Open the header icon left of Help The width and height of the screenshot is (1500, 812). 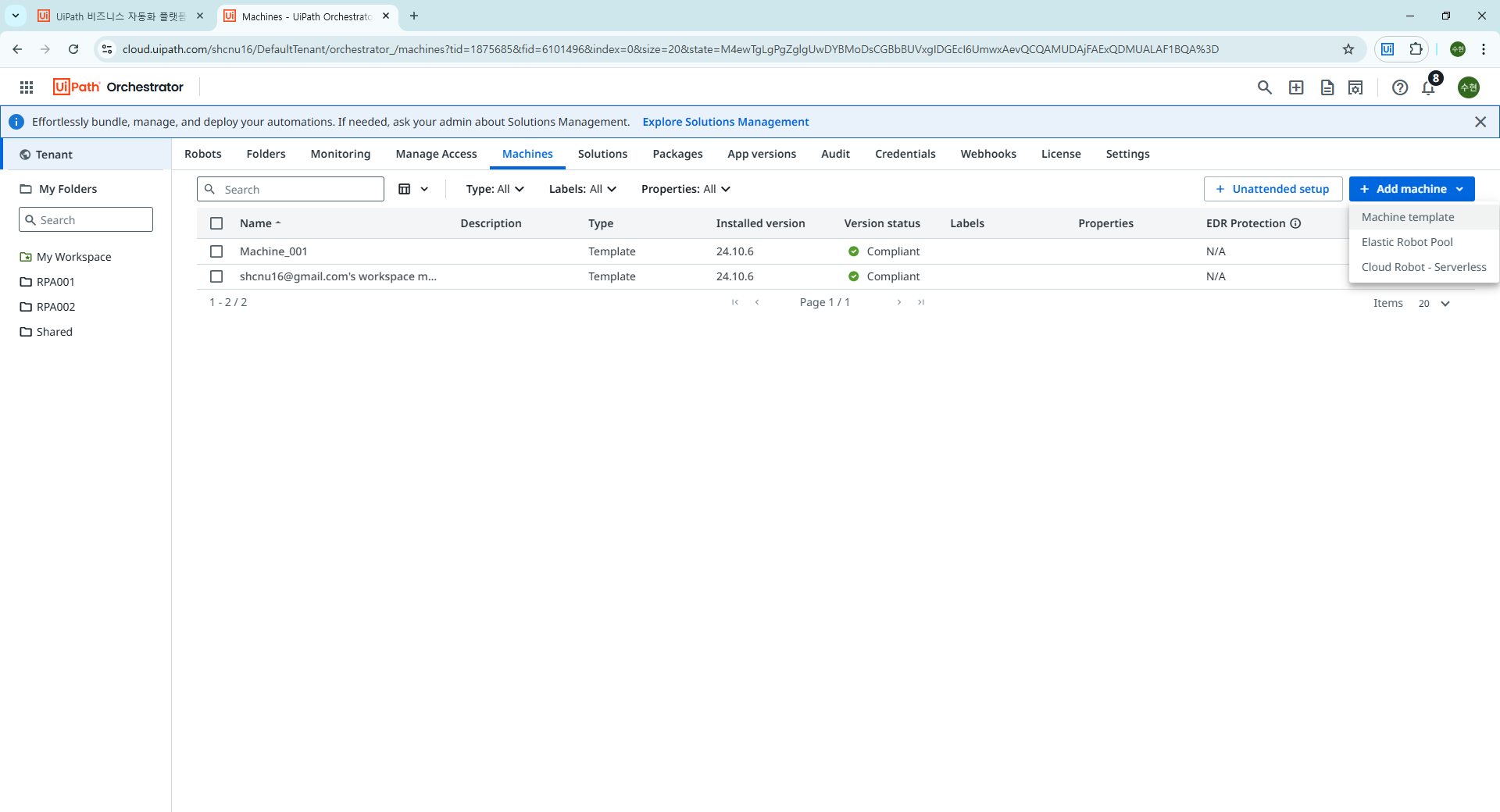tap(1355, 87)
